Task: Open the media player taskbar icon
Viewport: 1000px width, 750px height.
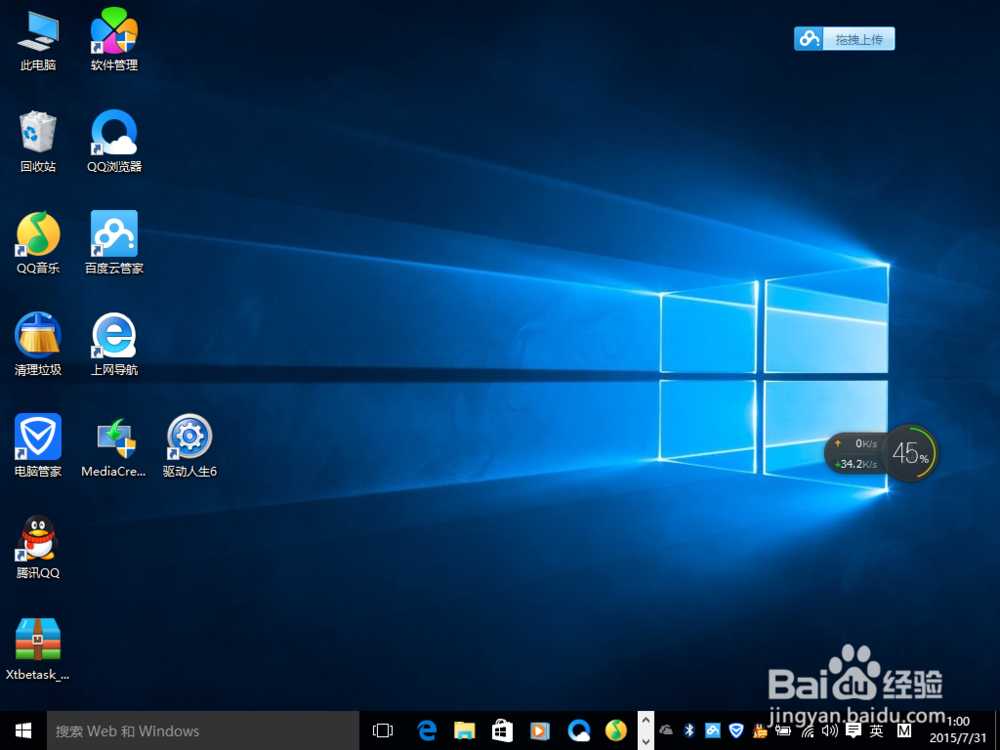Action: click(x=540, y=731)
